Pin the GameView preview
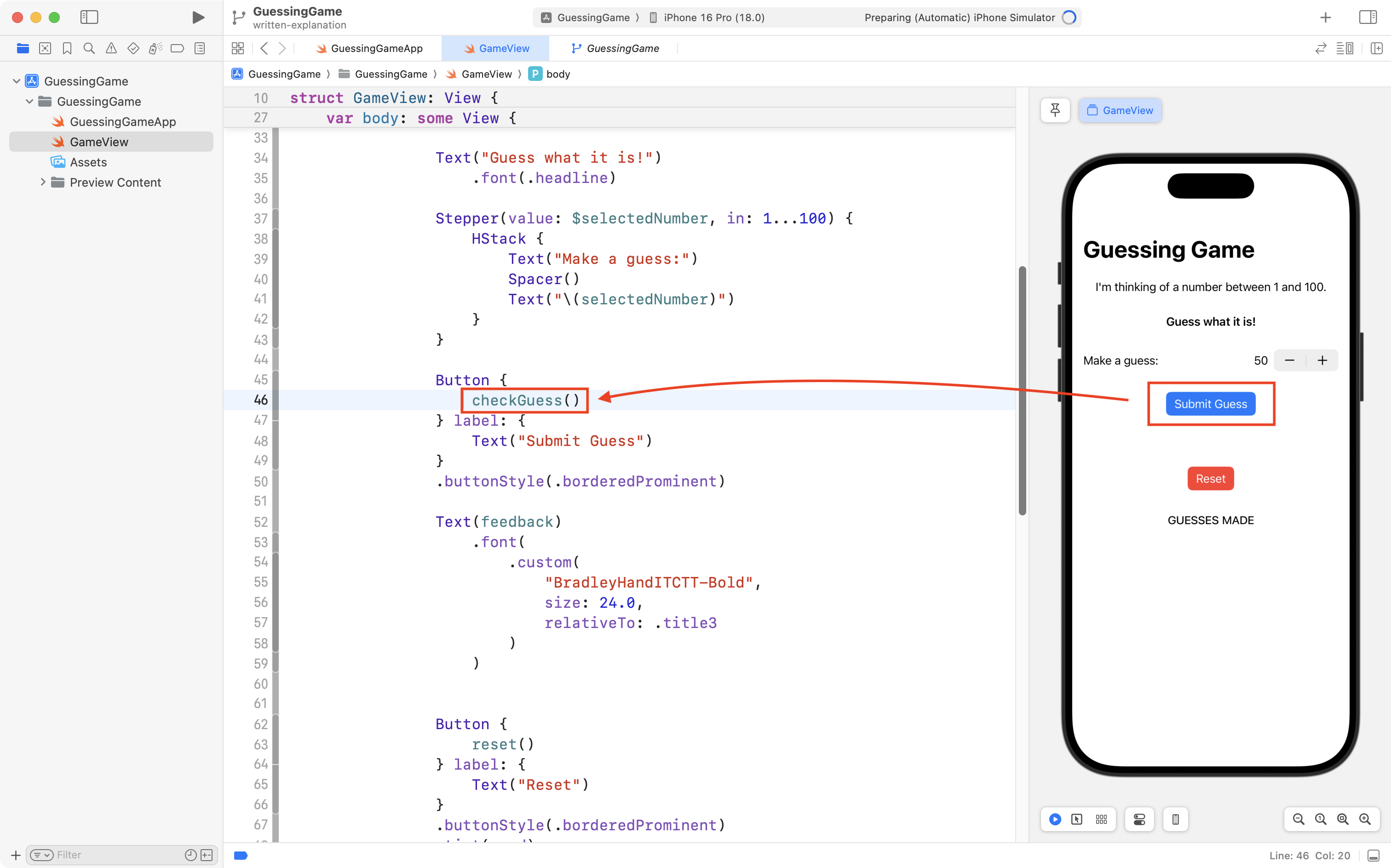The image size is (1391, 868). pos(1055,110)
